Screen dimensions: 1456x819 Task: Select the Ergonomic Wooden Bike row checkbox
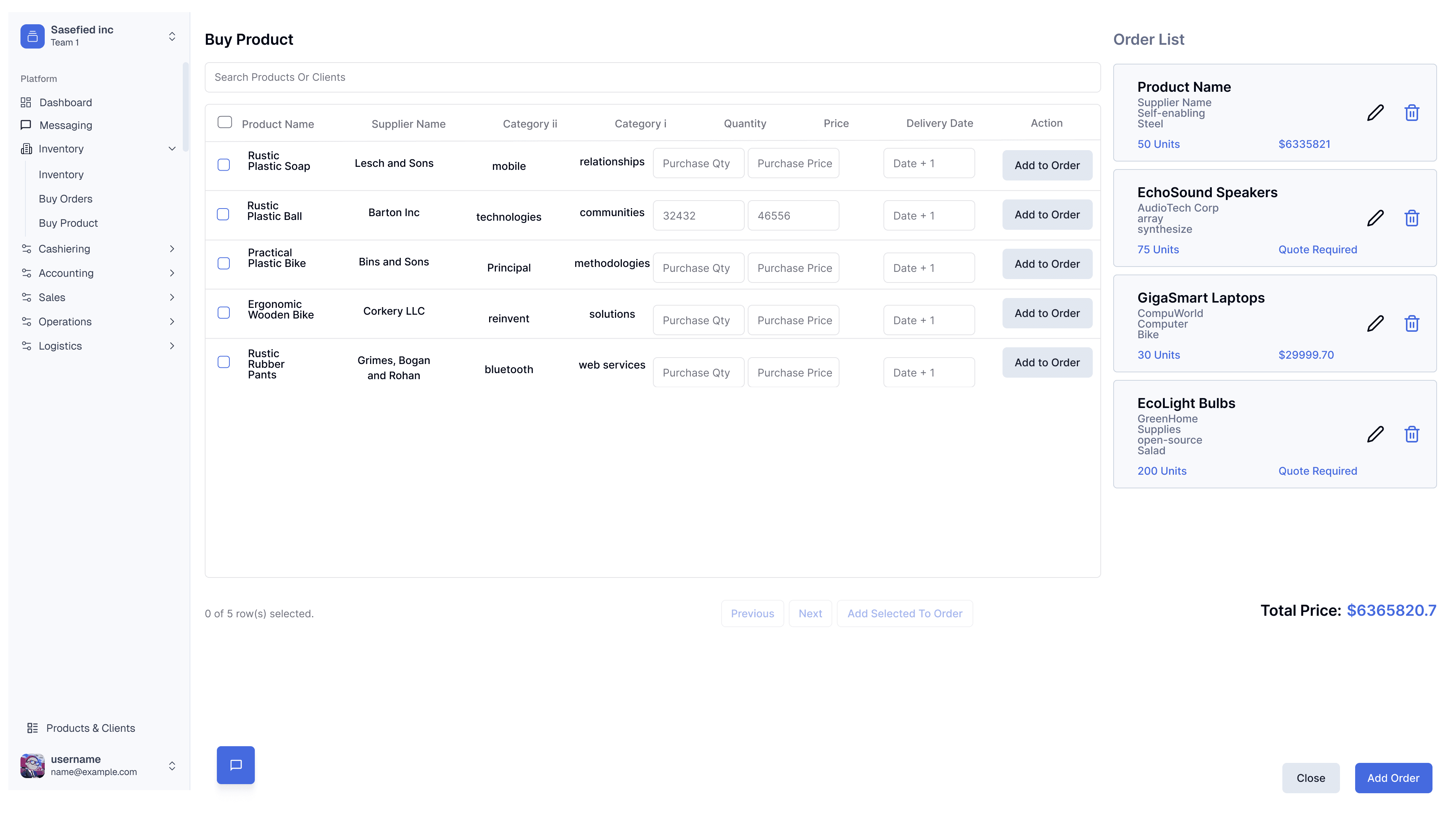click(x=224, y=312)
